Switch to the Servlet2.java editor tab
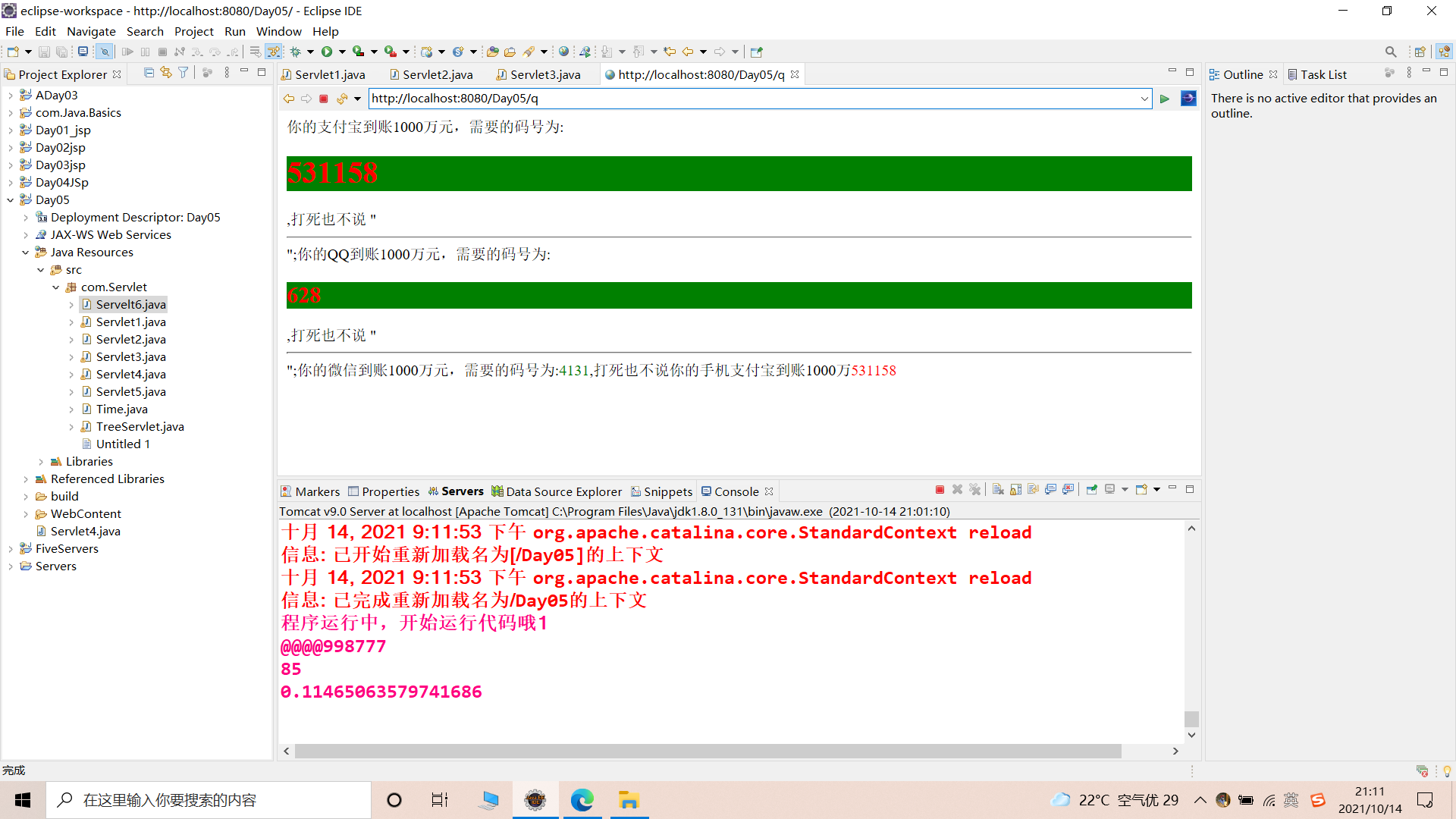 click(x=437, y=74)
